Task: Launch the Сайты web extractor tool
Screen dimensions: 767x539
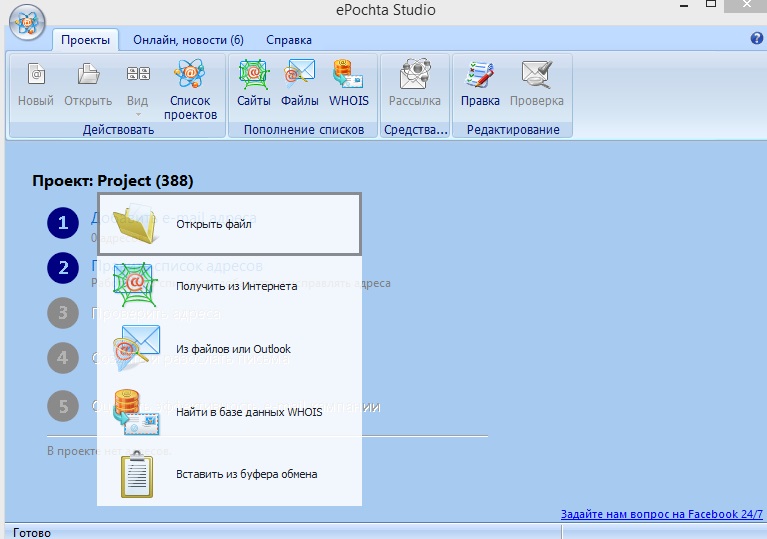Action: tap(253, 84)
